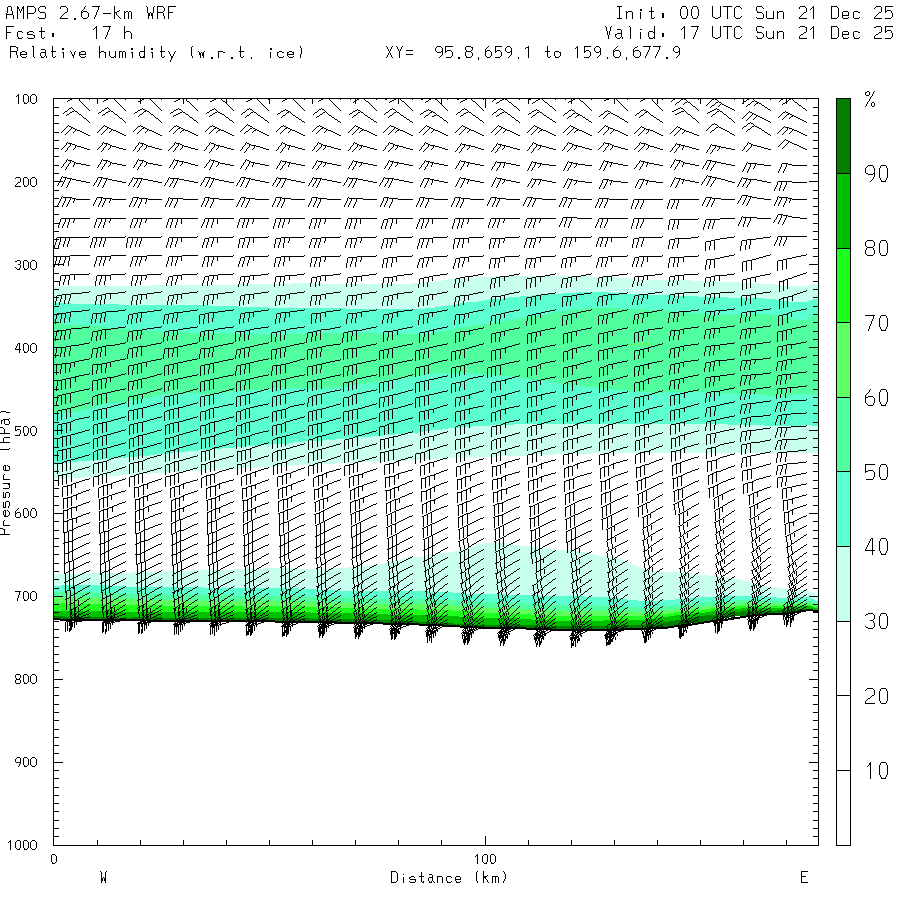Click the colorbar label '70'

(876, 323)
